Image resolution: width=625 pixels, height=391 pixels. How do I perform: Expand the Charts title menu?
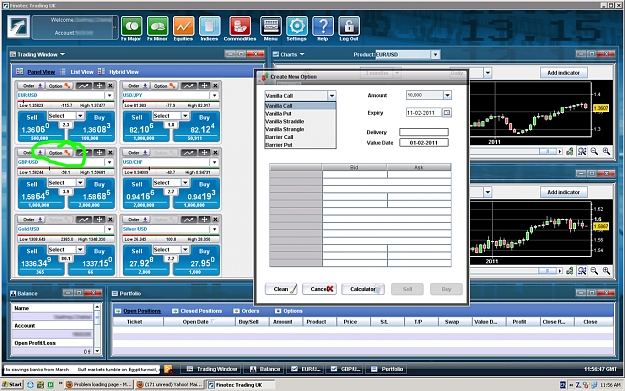(302, 55)
